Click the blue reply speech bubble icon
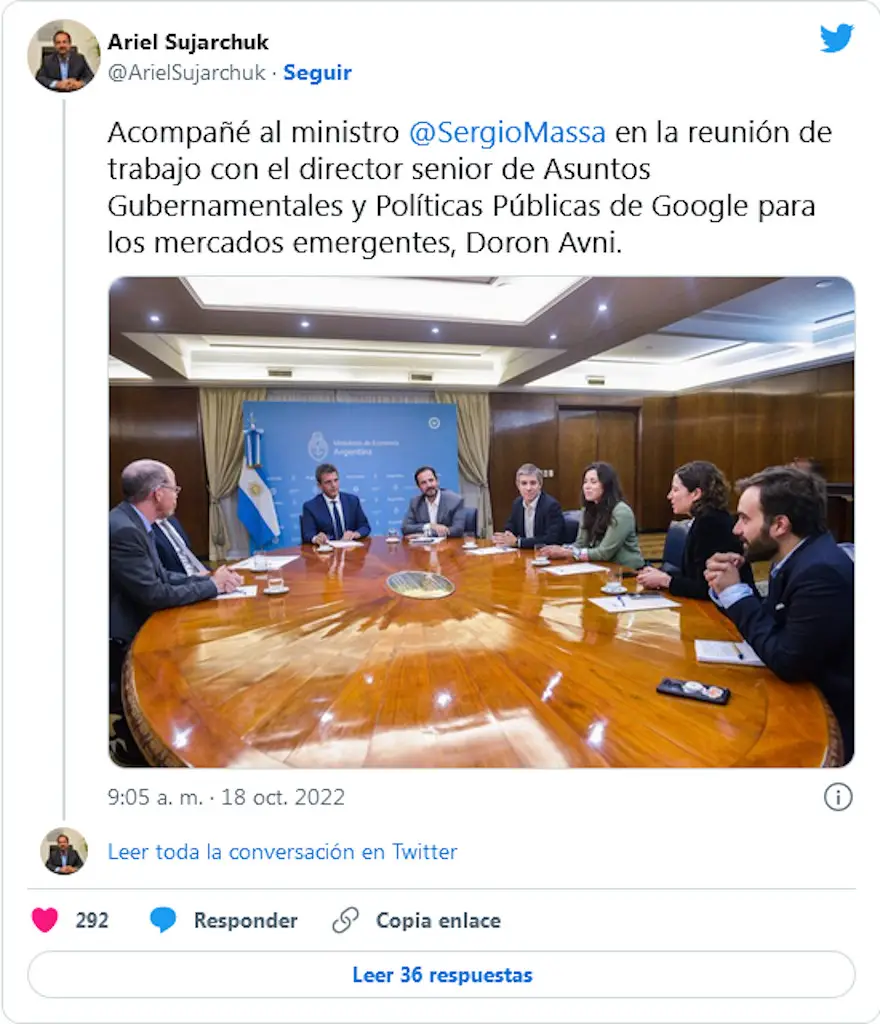The height and width of the screenshot is (1024, 880). (x=163, y=920)
